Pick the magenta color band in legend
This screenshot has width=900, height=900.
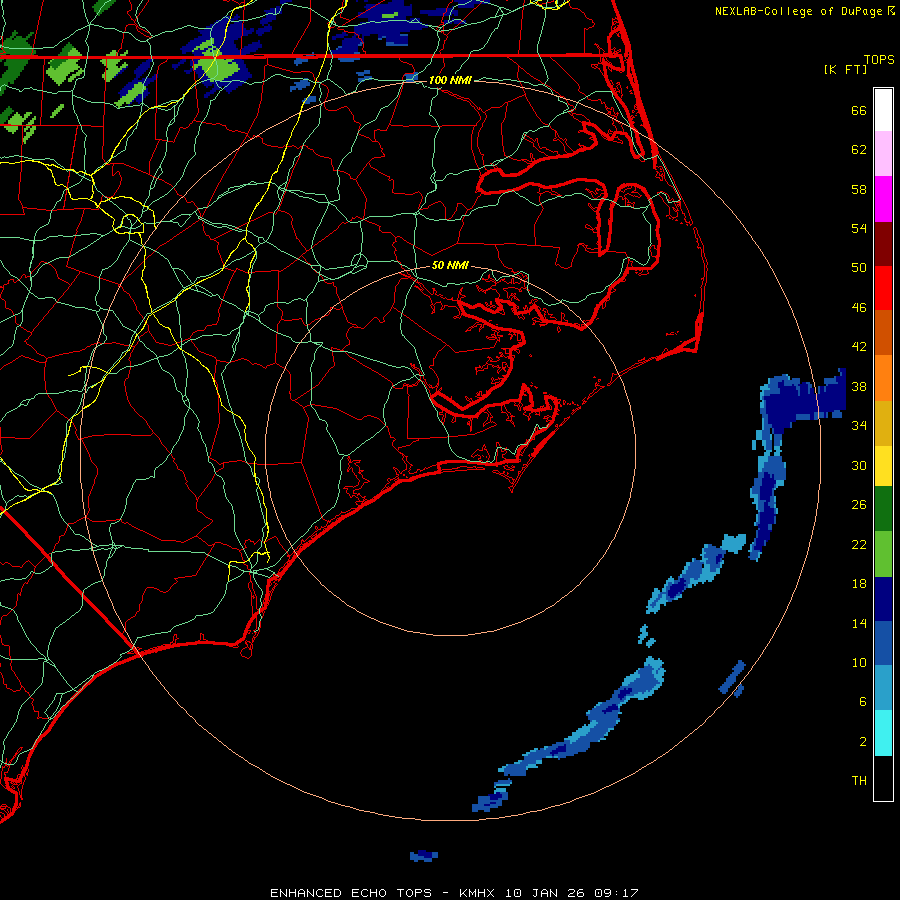pyautogui.click(x=883, y=199)
